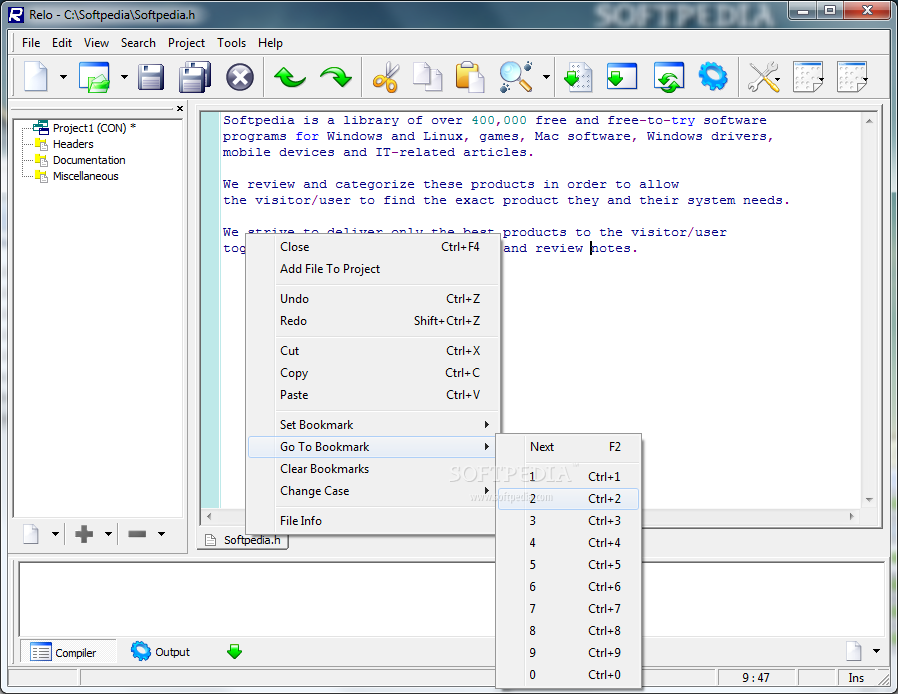This screenshot has width=898, height=694.
Task: Choose Add File To Project
Action: point(372,269)
